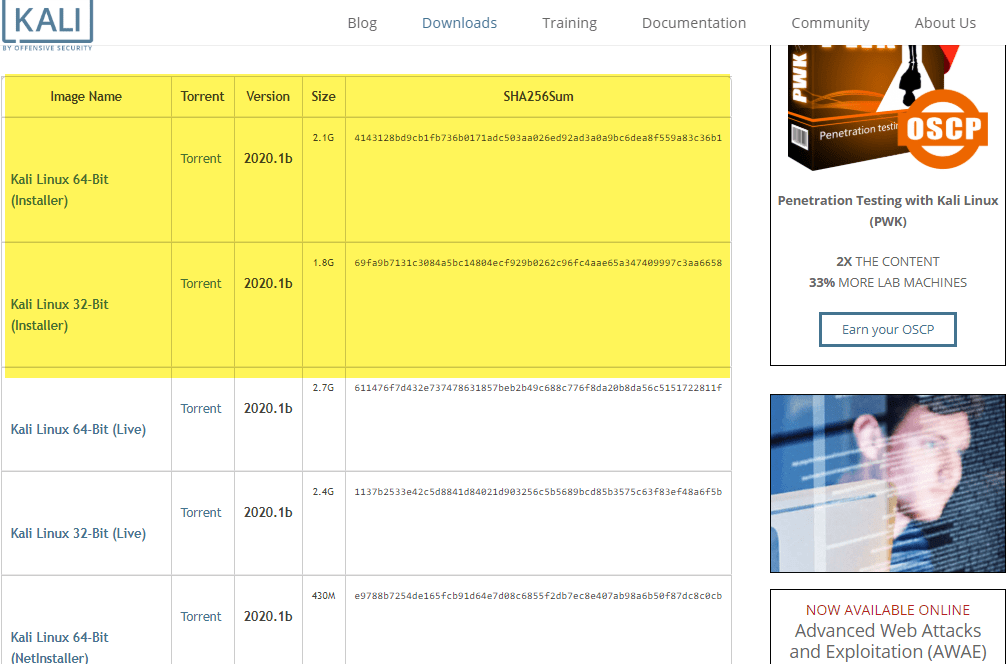Click the Image Name column header

[x=86, y=96]
